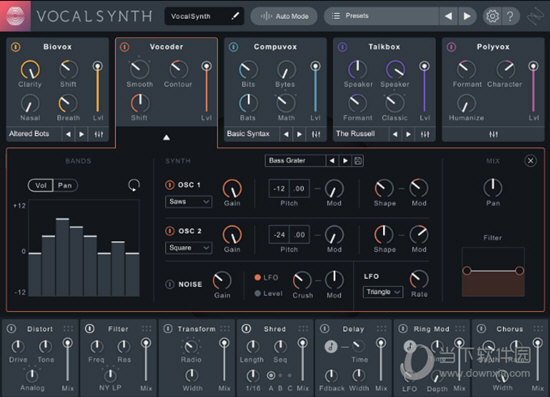550x397 pixels.
Task: Select previous Biovox preset from Altered Bots
Action: pos(68,134)
